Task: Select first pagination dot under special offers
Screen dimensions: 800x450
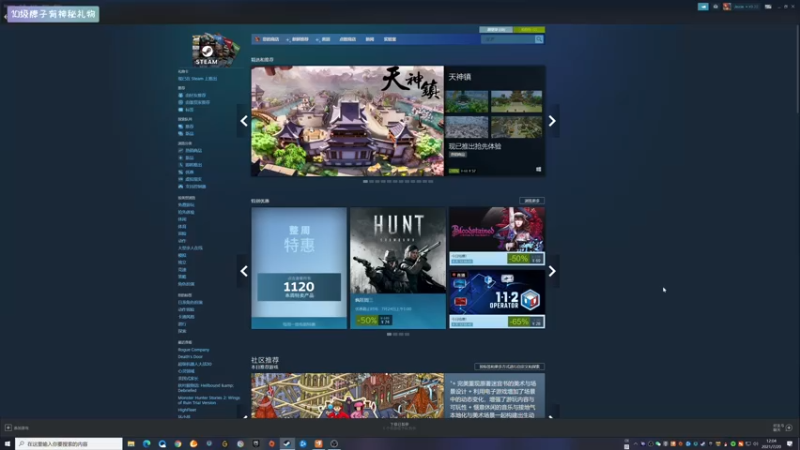Action: pos(389,334)
